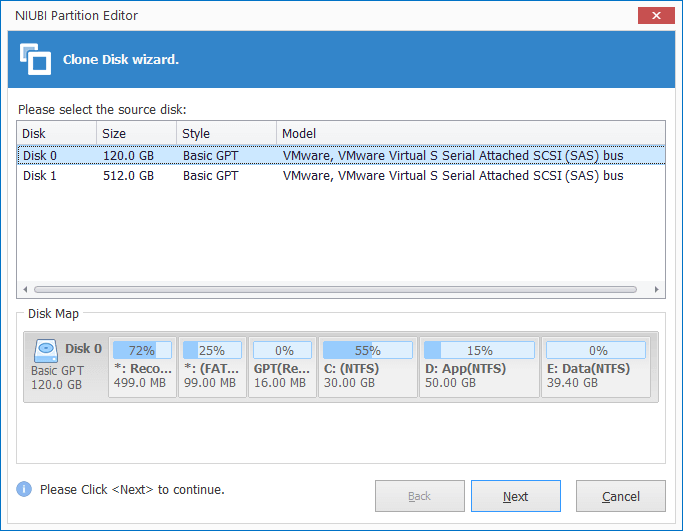Click the 25% usage bar of FAT partition
This screenshot has height=531, width=683.
click(213, 350)
